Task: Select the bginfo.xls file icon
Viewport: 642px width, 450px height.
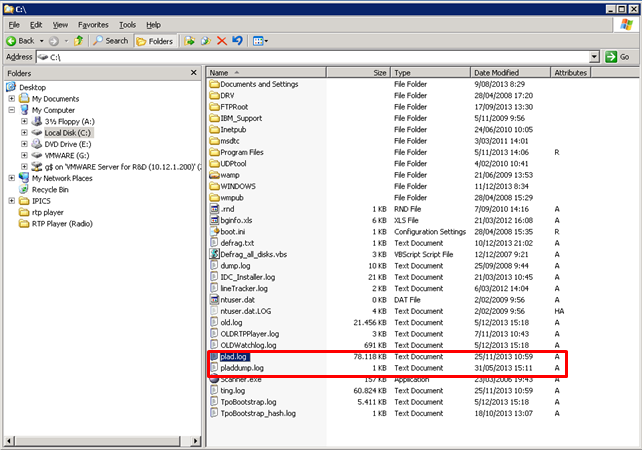Action: tap(215, 220)
